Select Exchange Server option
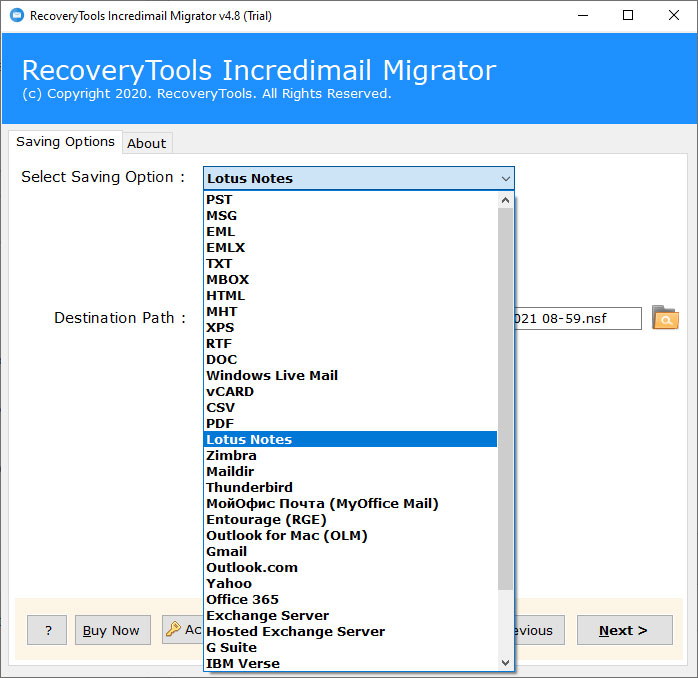698x678 pixels. [x=350, y=616]
